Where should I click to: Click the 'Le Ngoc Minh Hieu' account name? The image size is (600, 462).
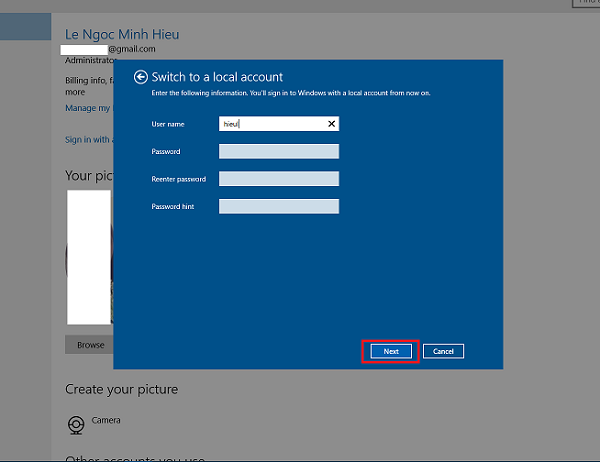click(122, 35)
